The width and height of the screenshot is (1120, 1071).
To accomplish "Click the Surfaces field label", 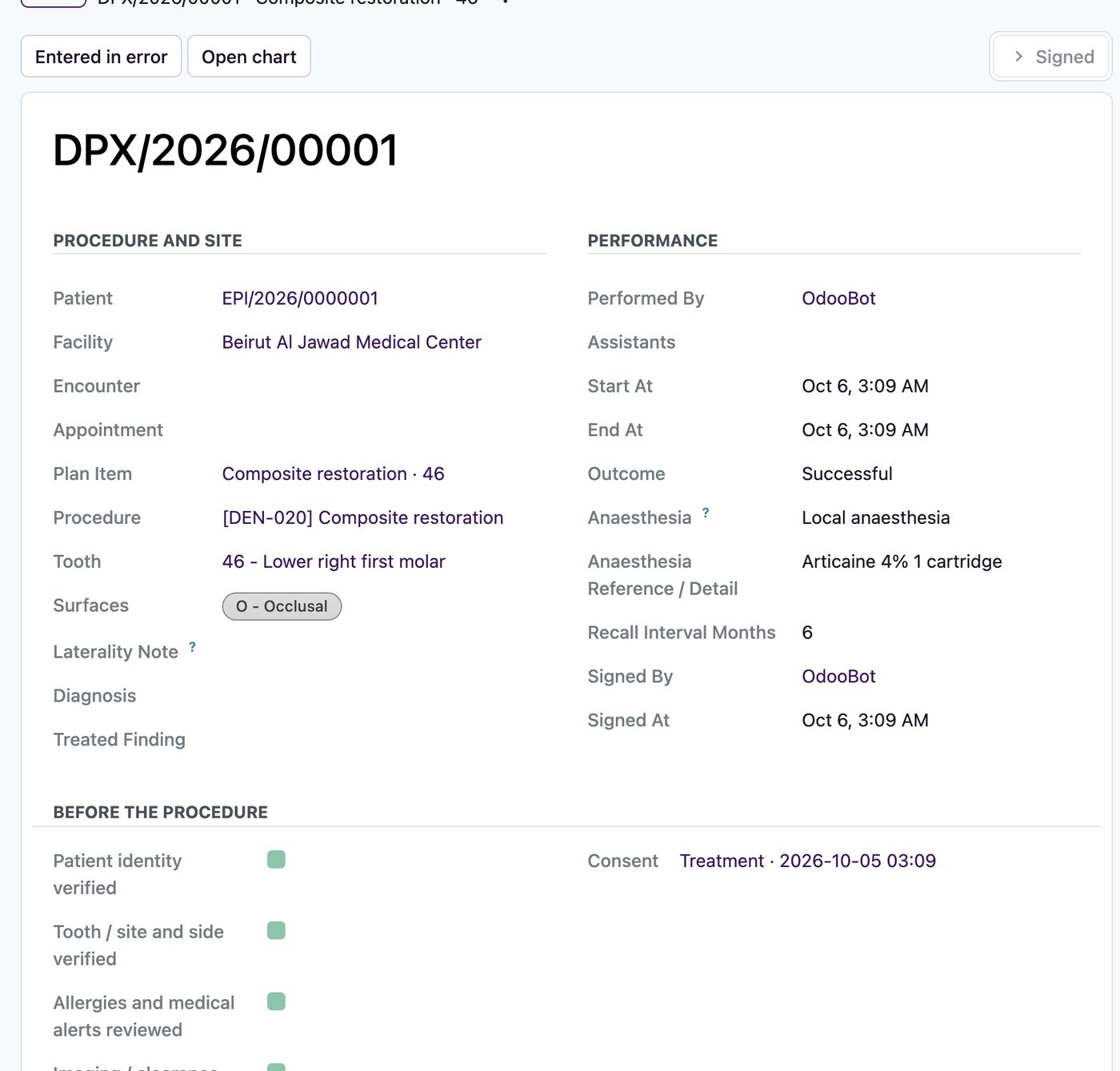I will 91,605.
